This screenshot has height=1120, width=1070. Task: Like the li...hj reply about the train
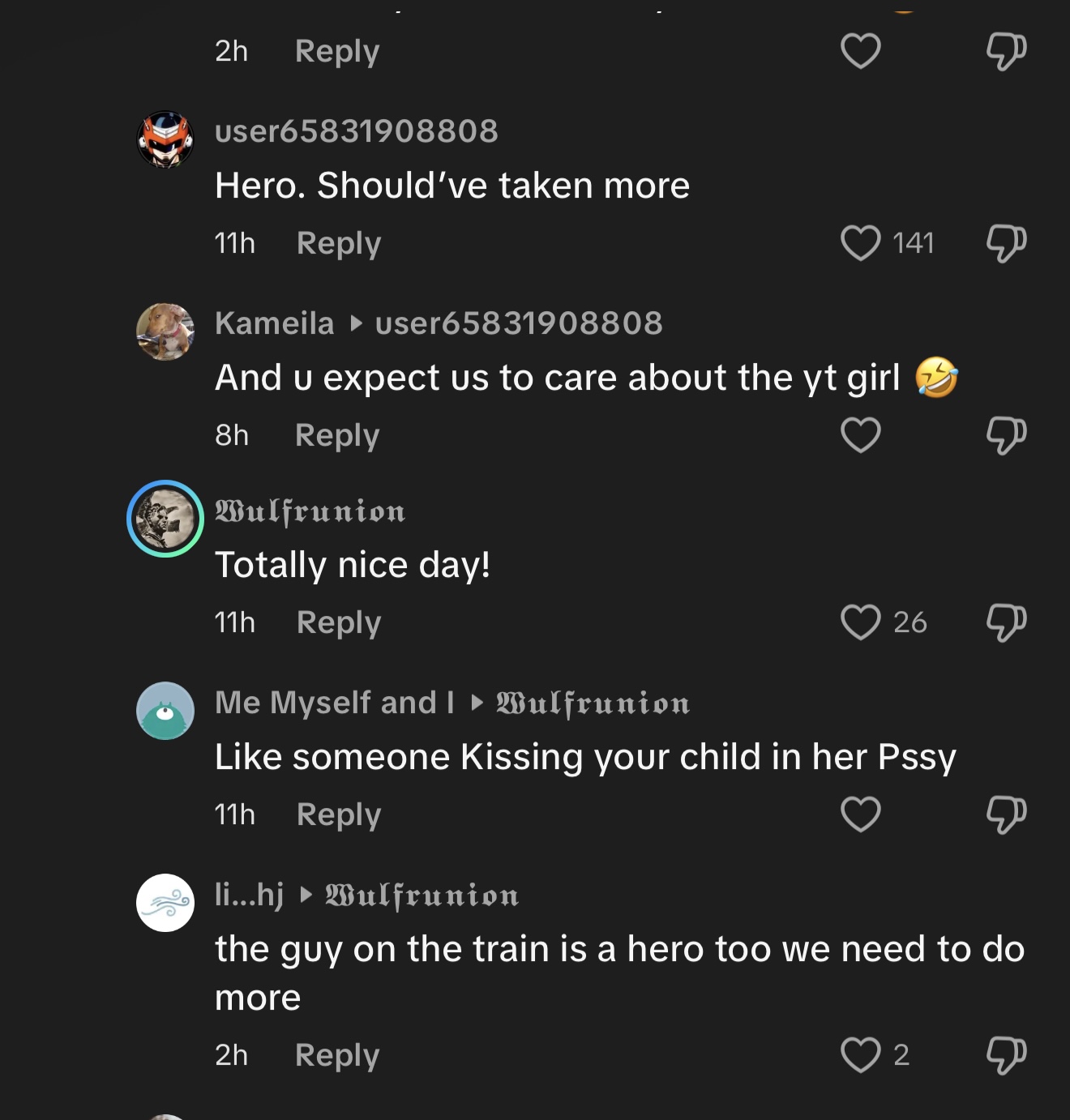[x=861, y=1055]
